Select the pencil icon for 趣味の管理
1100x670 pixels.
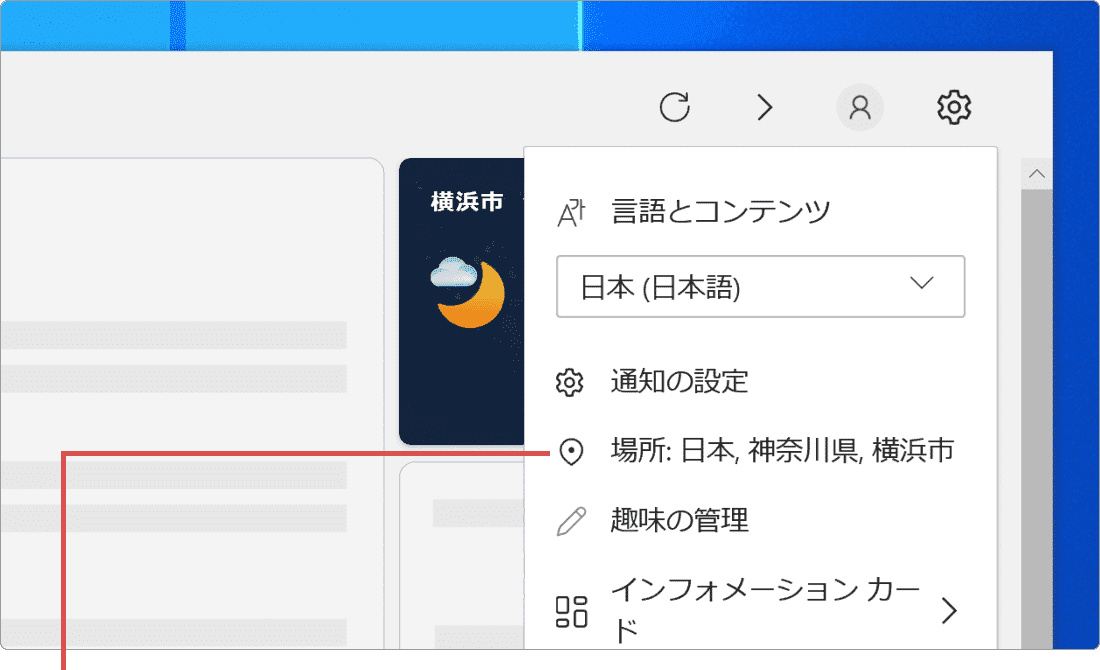(x=572, y=519)
